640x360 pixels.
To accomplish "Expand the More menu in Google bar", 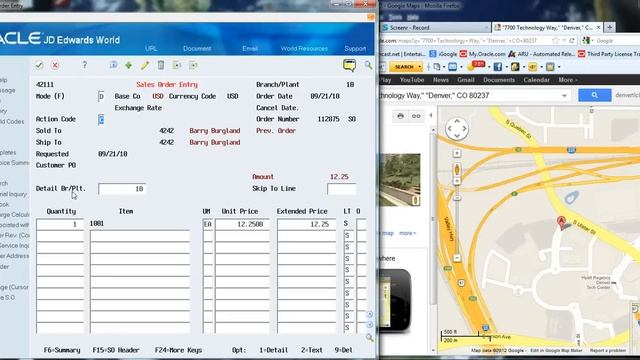I will 567,80.
